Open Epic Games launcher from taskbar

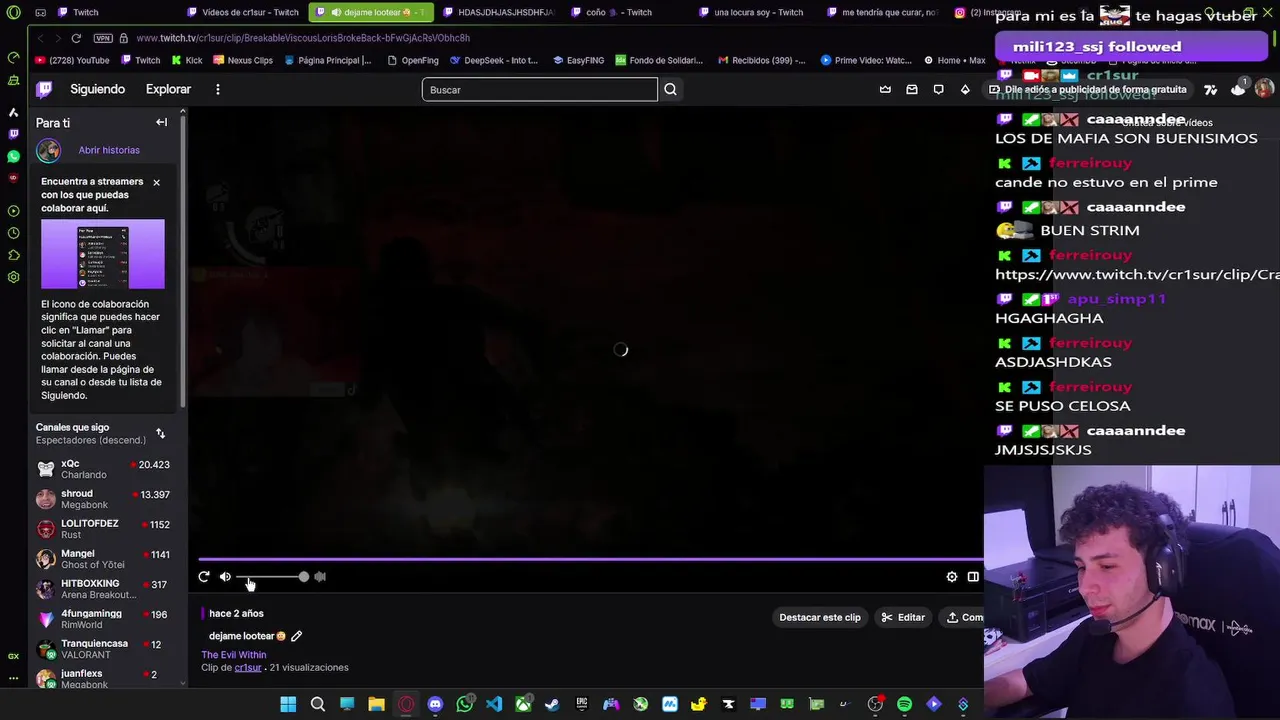(582, 704)
